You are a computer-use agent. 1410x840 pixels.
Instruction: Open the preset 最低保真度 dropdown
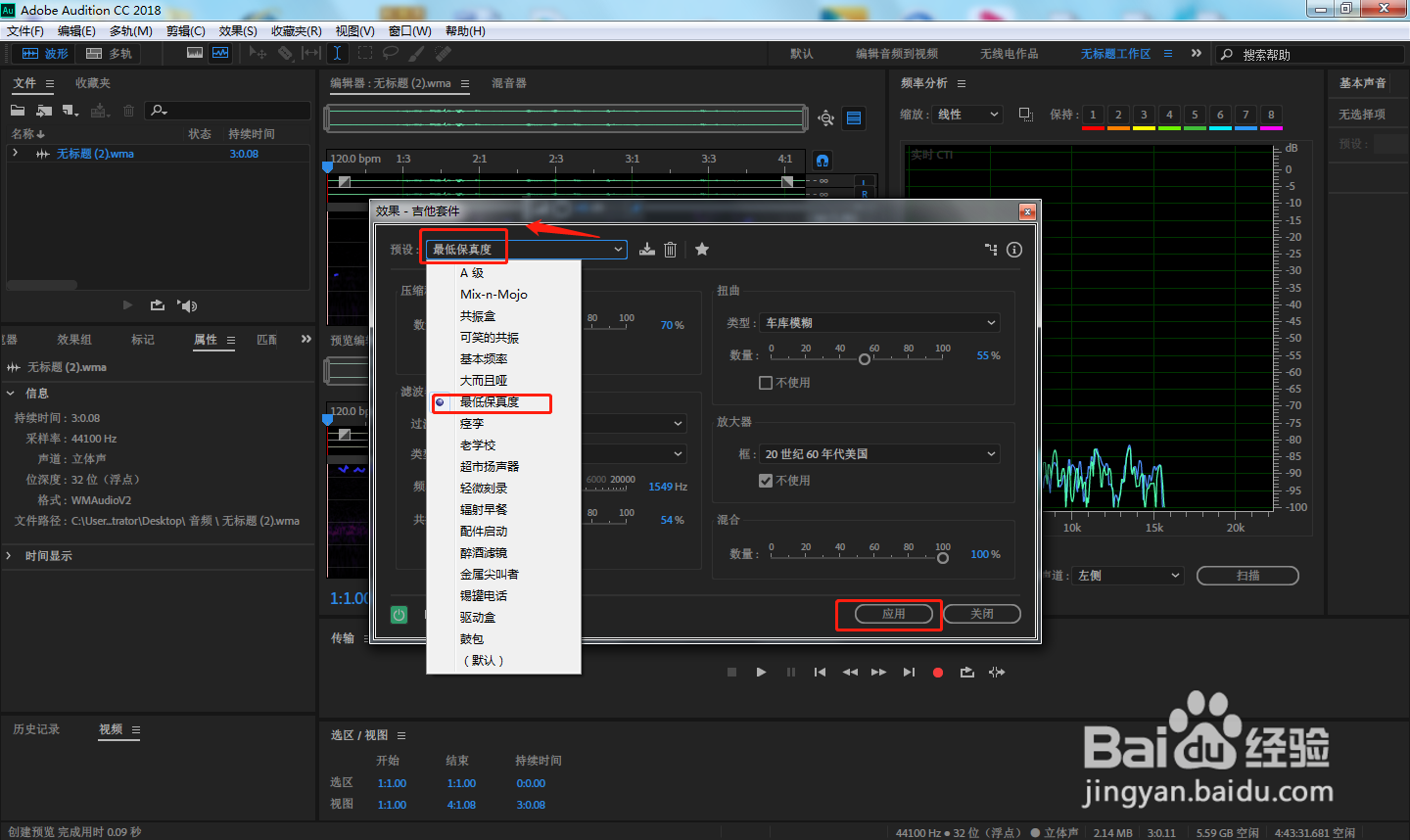pyautogui.click(x=527, y=250)
